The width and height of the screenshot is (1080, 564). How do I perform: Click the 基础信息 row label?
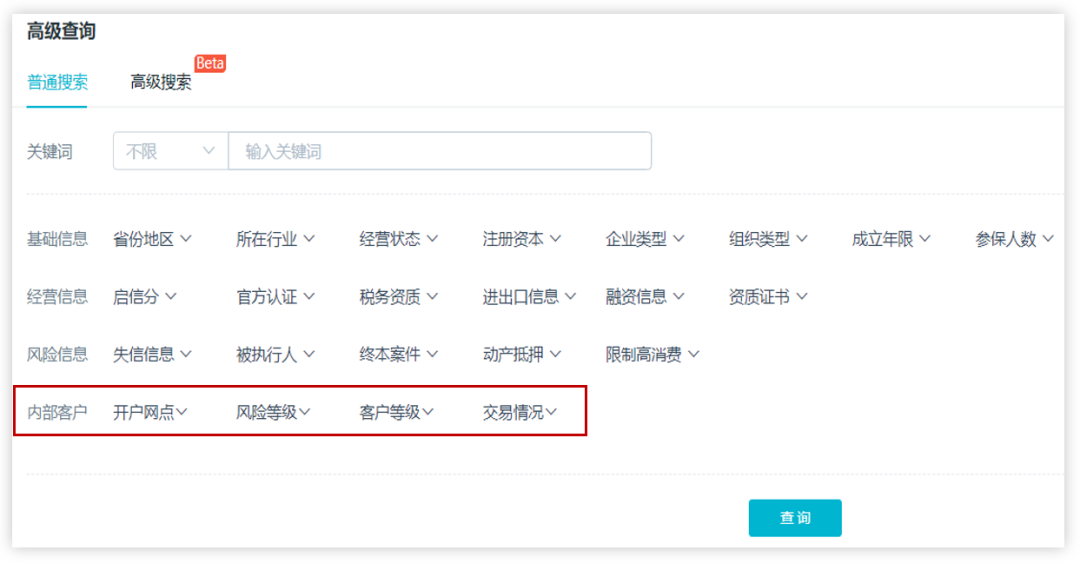point(57,239)
